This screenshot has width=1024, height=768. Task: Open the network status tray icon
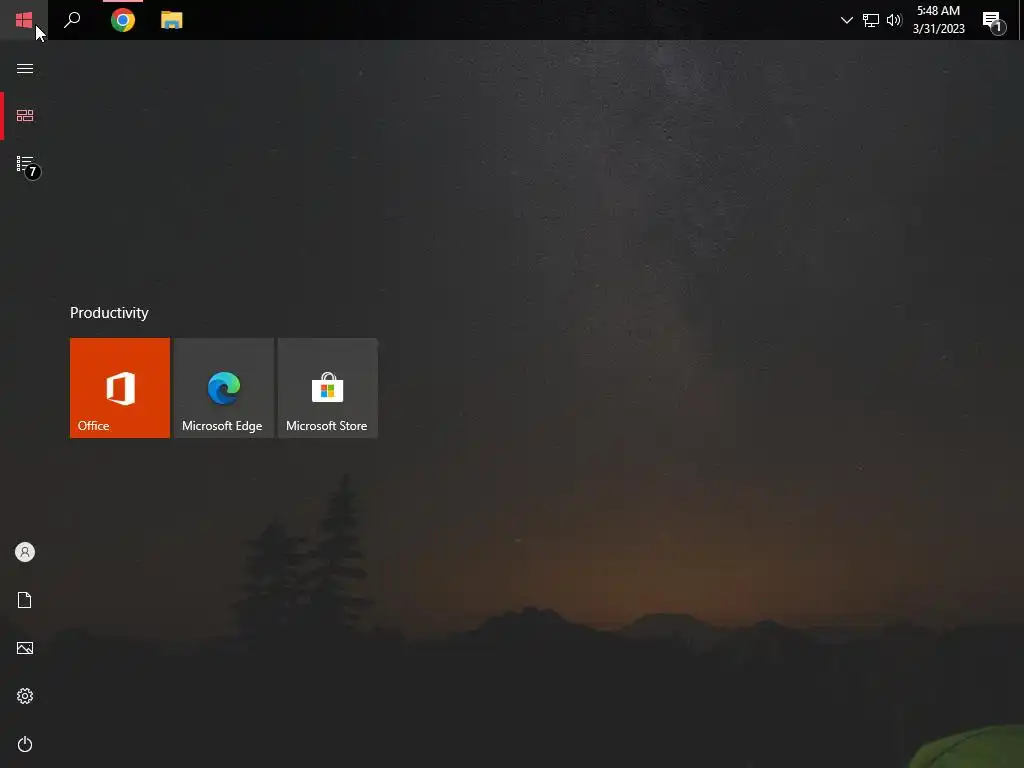point(871,20)
